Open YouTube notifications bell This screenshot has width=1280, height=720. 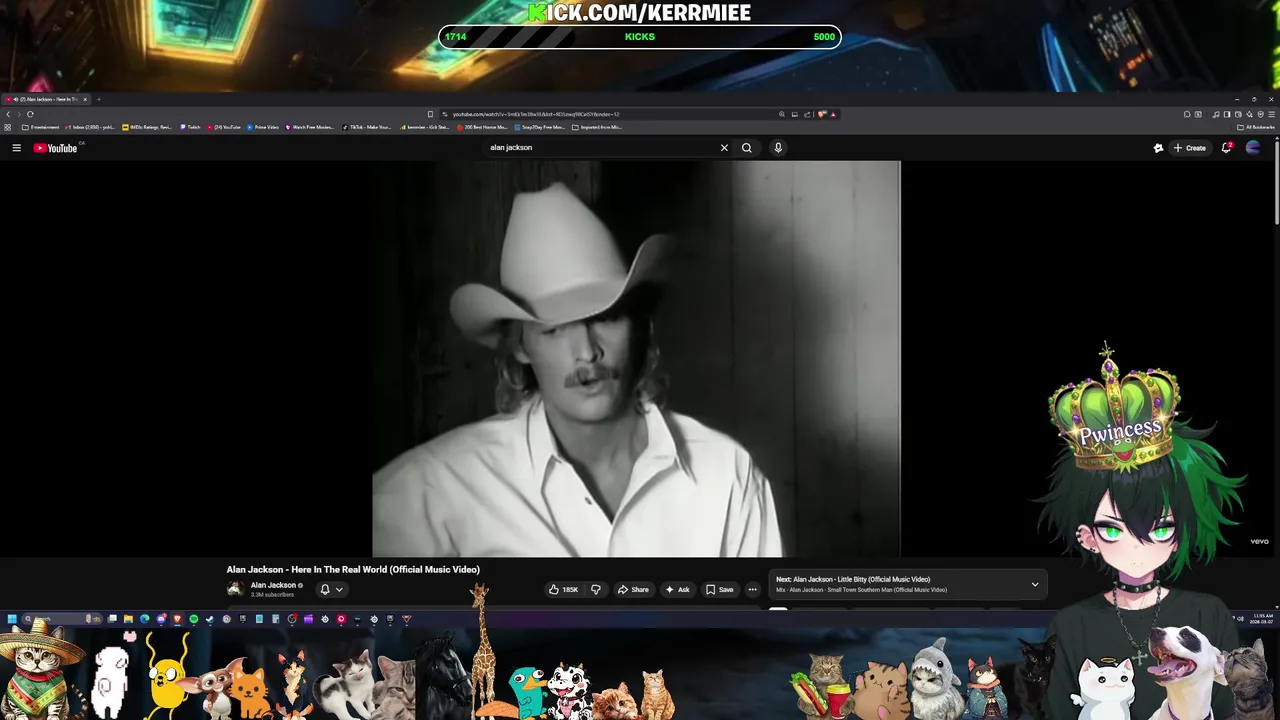pos(1226,148)
